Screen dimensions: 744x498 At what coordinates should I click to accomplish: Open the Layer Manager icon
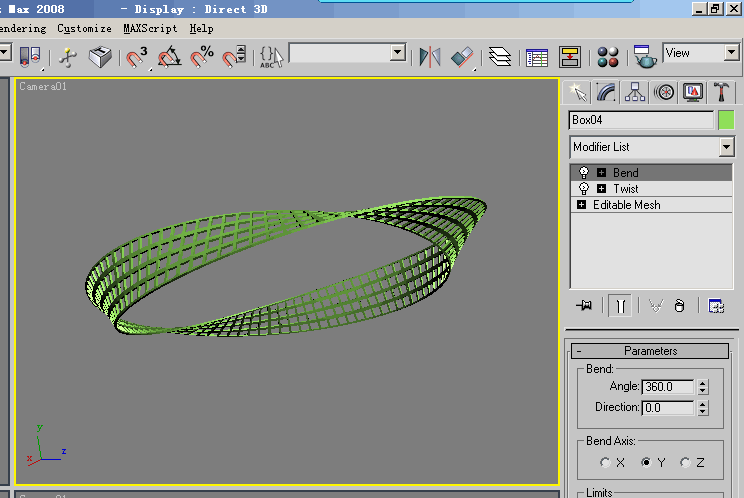pos(500,57)
